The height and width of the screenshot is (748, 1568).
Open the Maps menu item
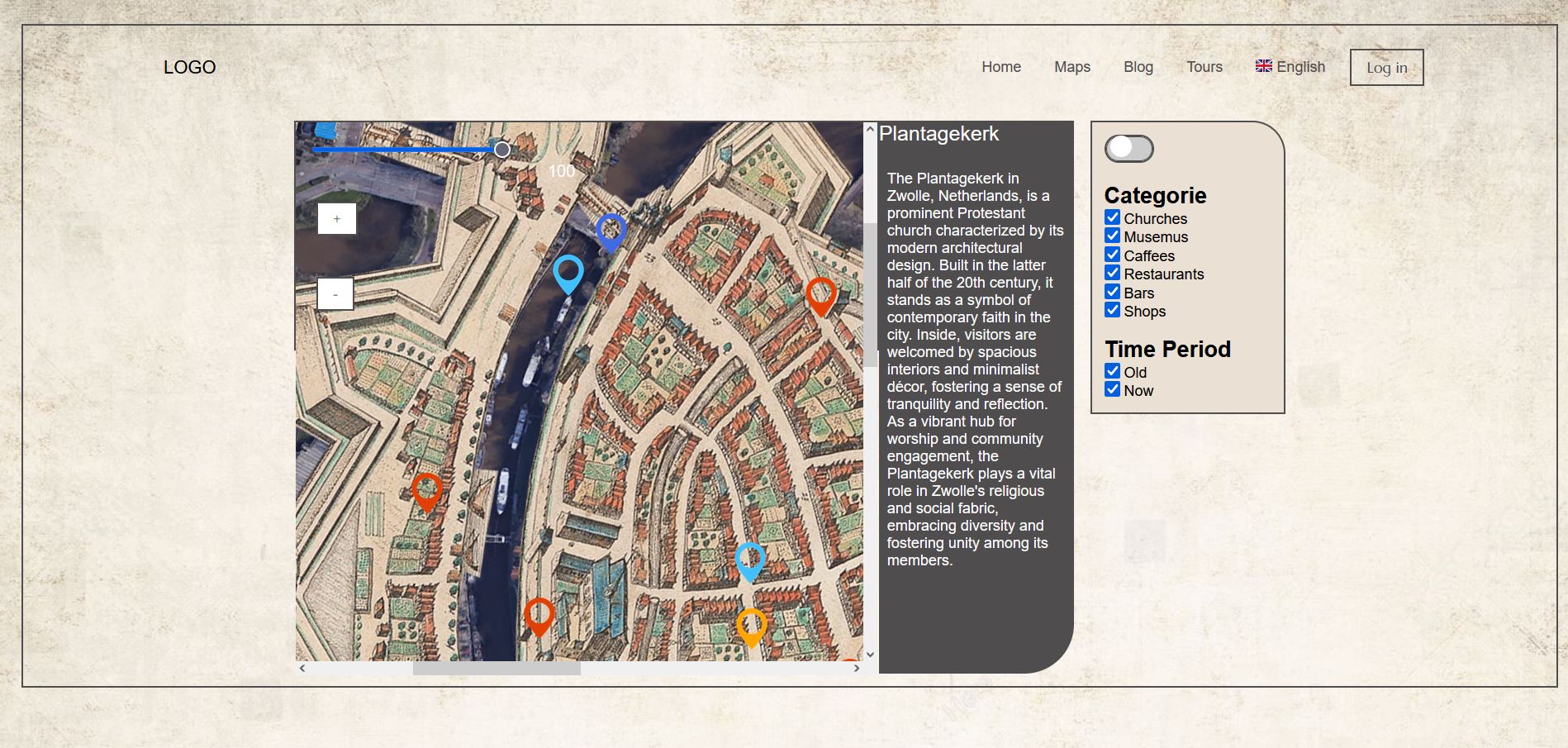[1071, 67]
